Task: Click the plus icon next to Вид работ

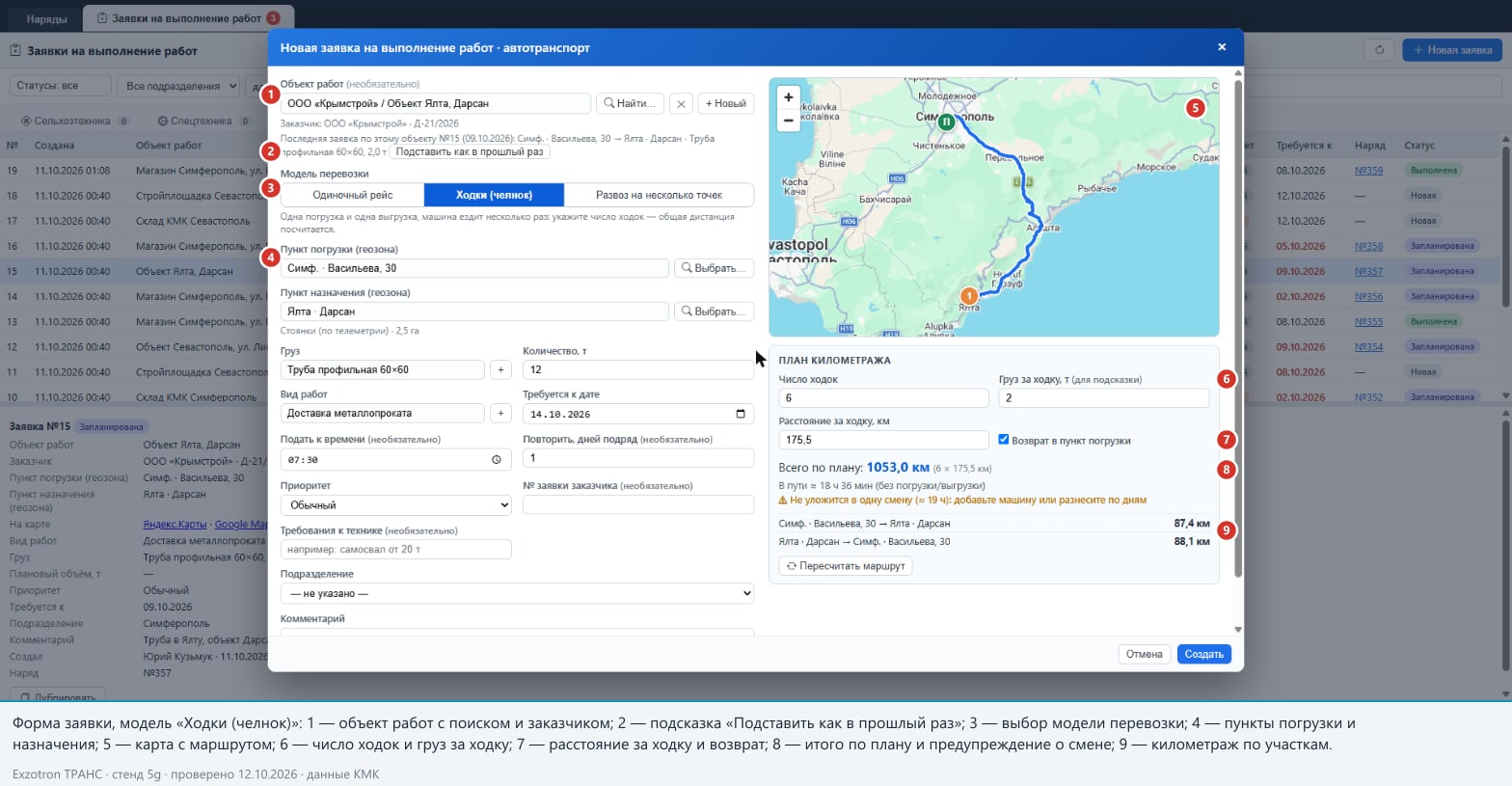Action: point(500,413)
